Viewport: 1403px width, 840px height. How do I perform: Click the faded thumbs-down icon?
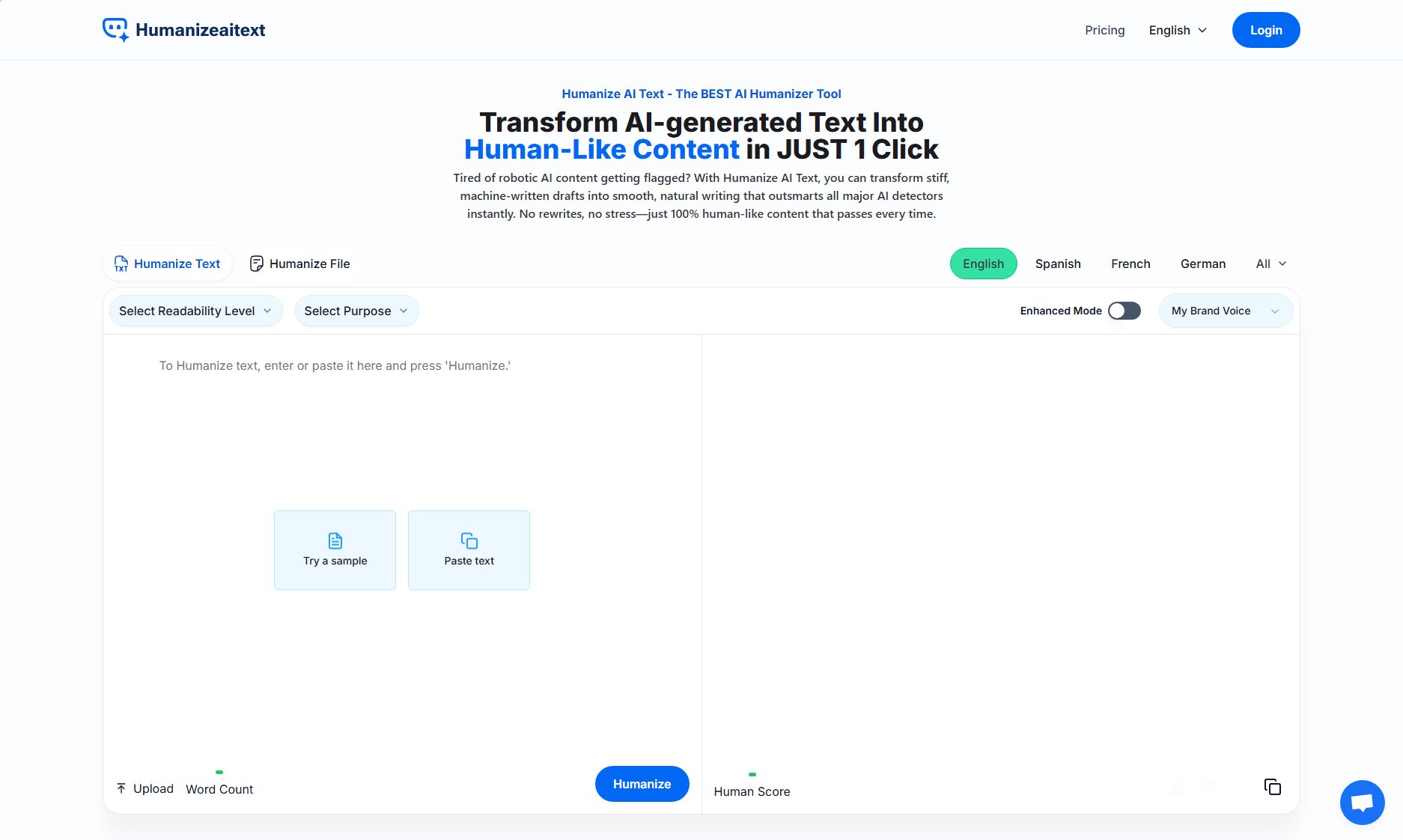(1208, 788)
